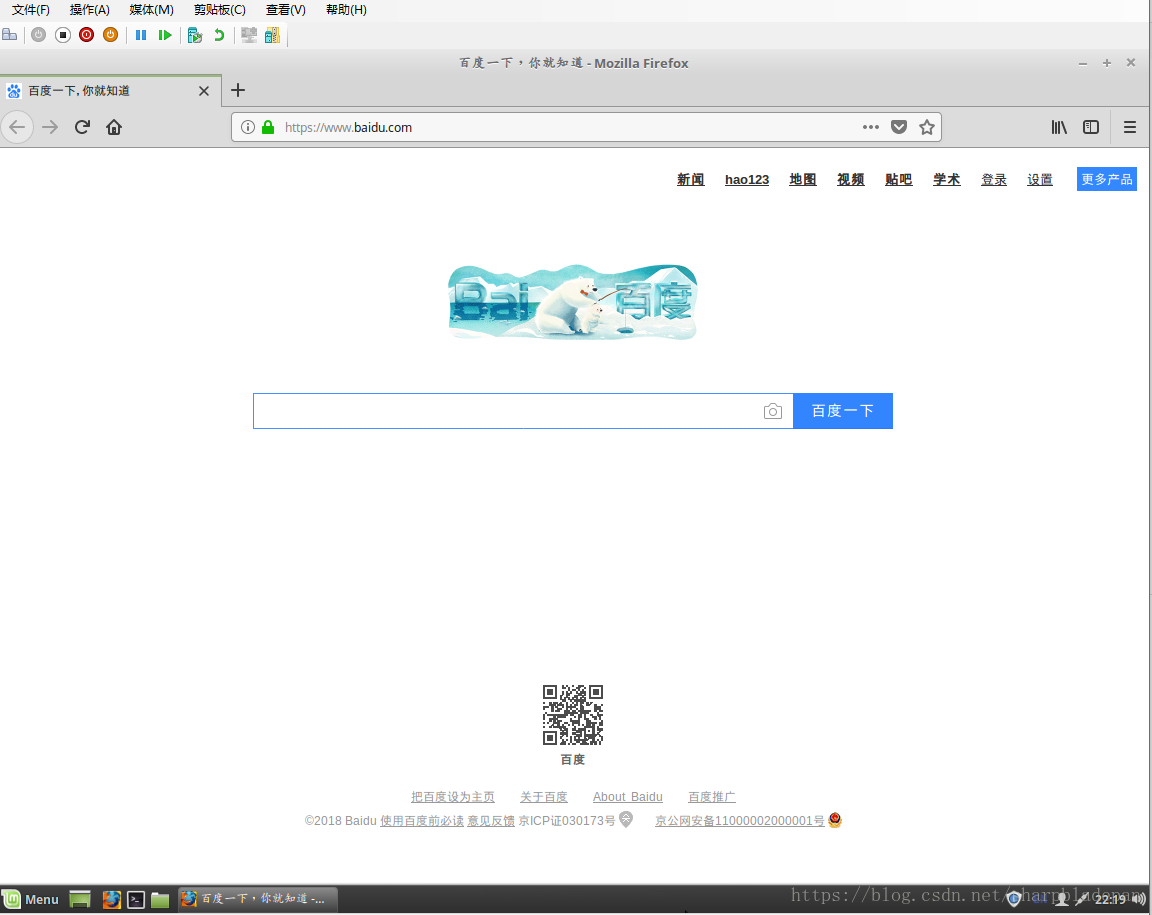Pause the virtual machine with blue pause icon
This screenshot has width=1152, height=915.
[141, 35]
